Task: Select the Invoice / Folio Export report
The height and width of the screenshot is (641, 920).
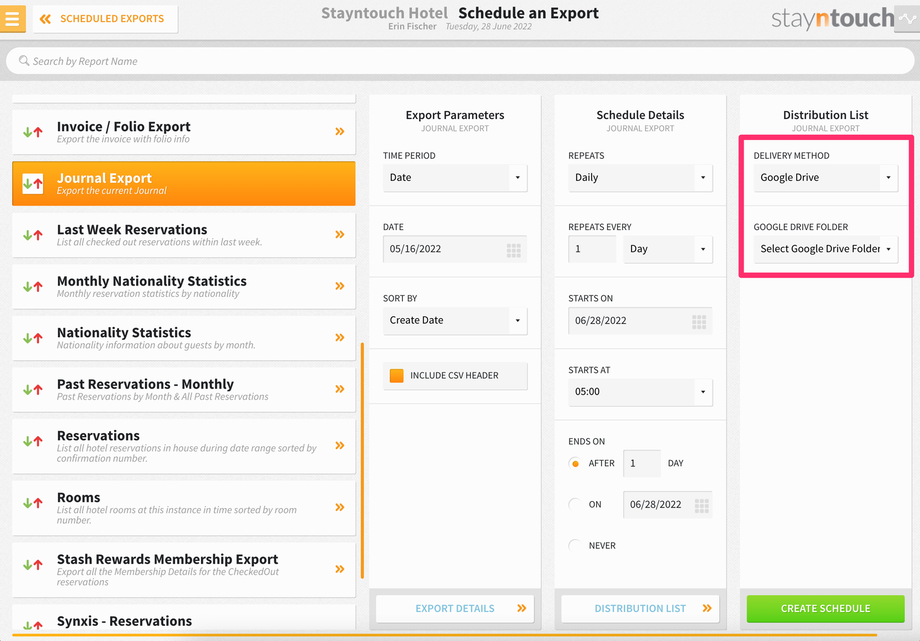Action: click(x=184, y=132)
